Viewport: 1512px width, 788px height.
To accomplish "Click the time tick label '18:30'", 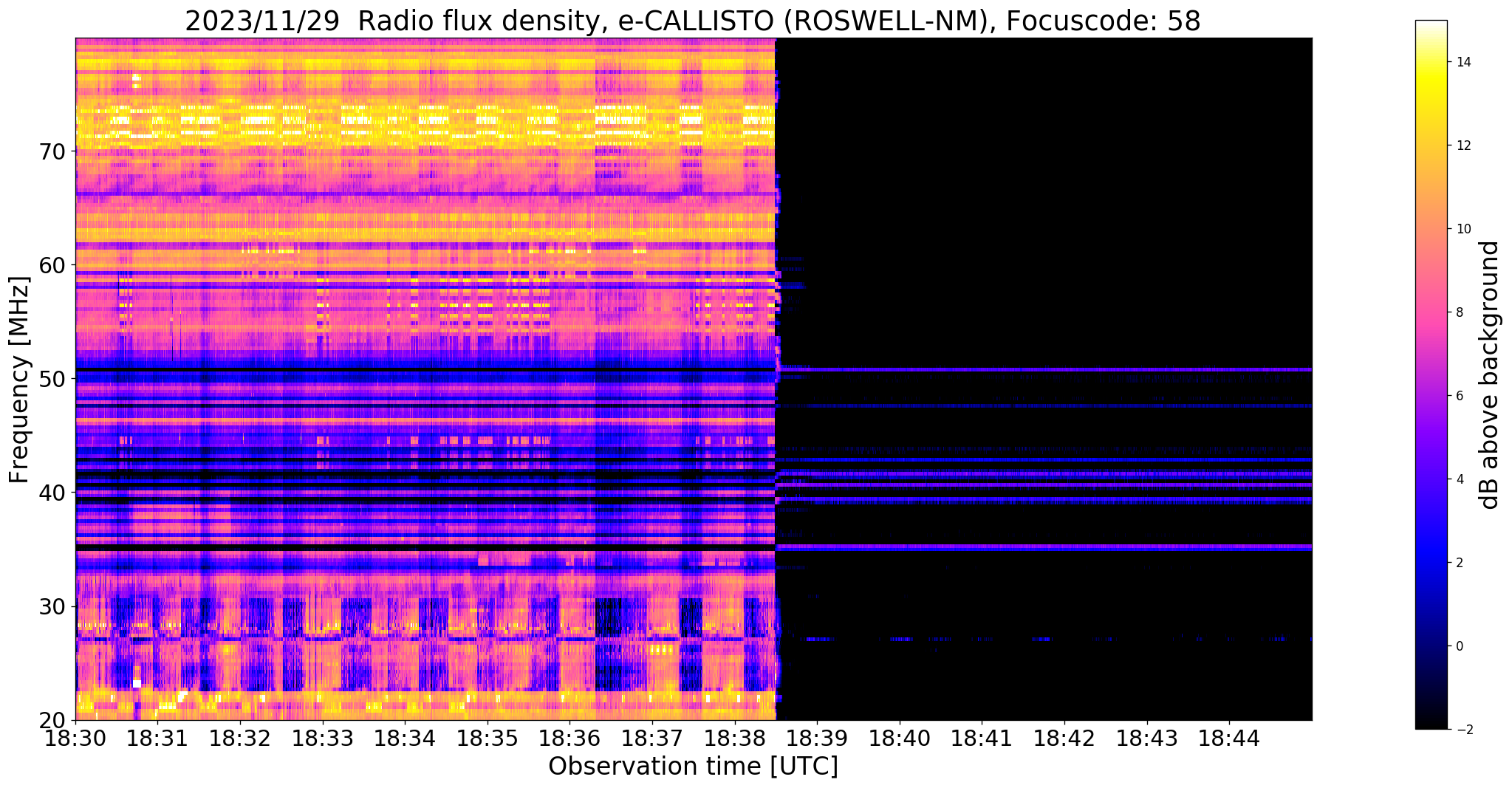I will point(76,738).
